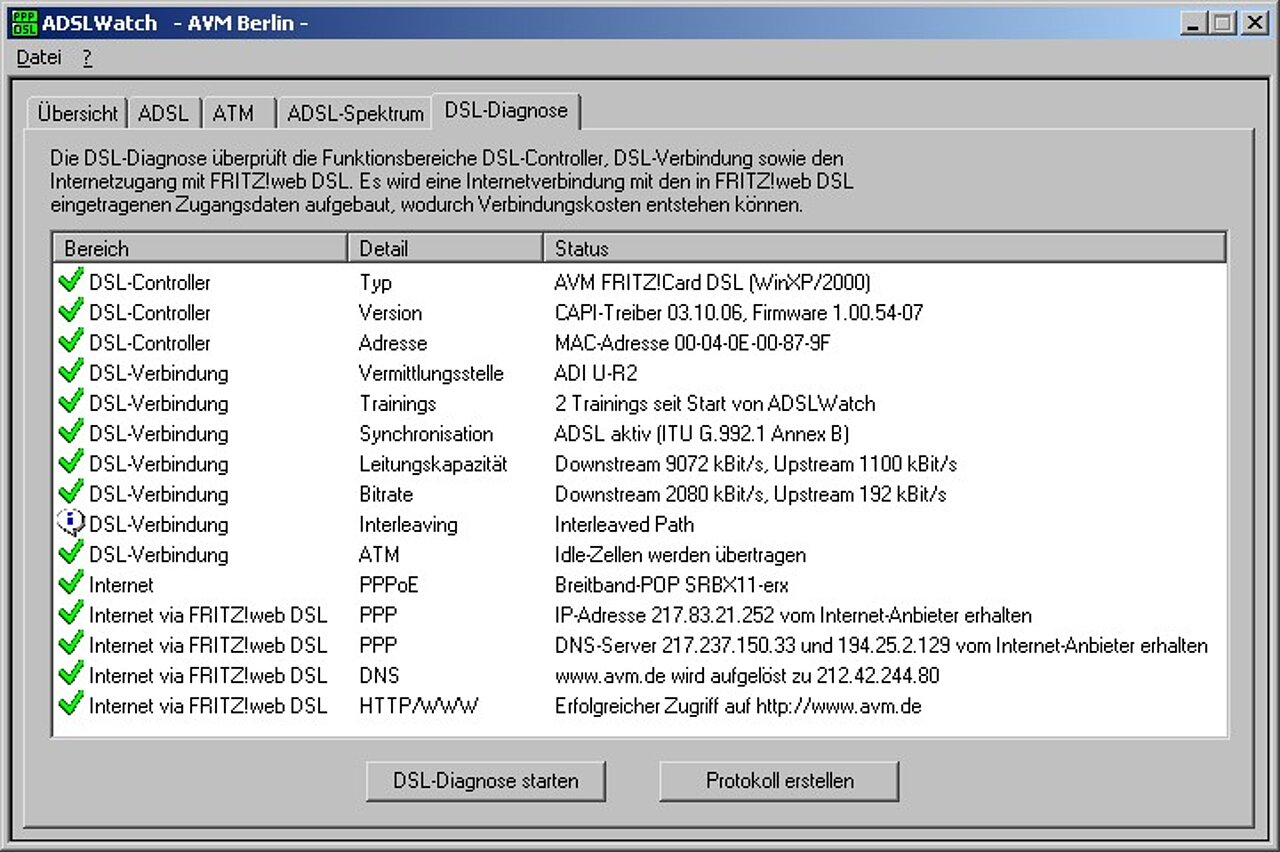
Task: Click the Status column header
Action: [884, 248]
